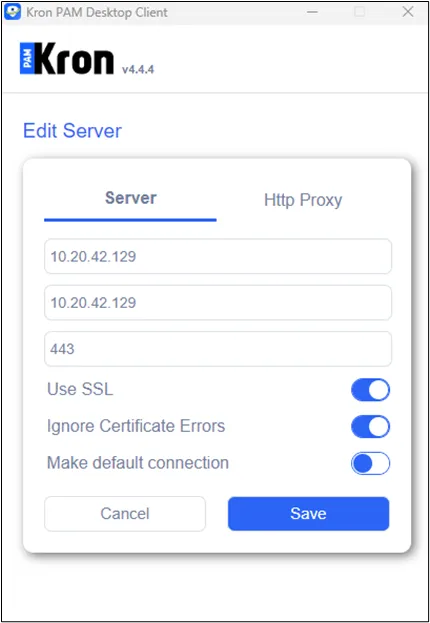
Task: Close the Kron PAM Desktop Client window
Action: pyautogui.click(x=408, y=12)
